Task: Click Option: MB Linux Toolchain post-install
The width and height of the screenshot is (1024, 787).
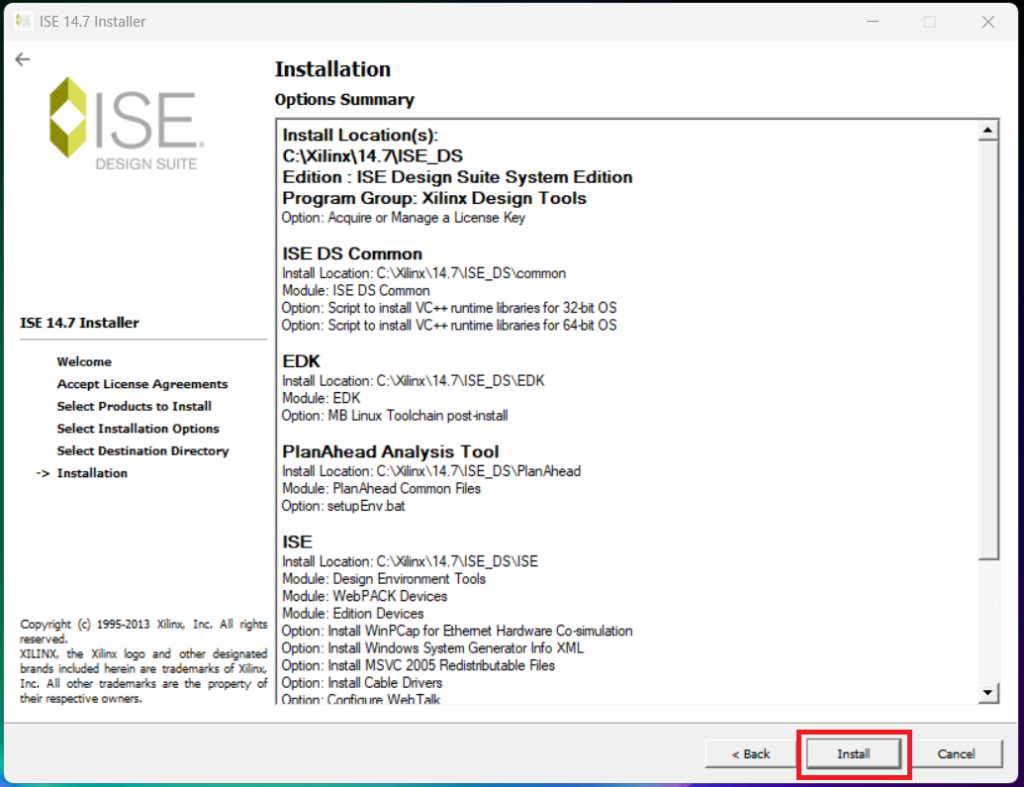Action: (394, 415)
